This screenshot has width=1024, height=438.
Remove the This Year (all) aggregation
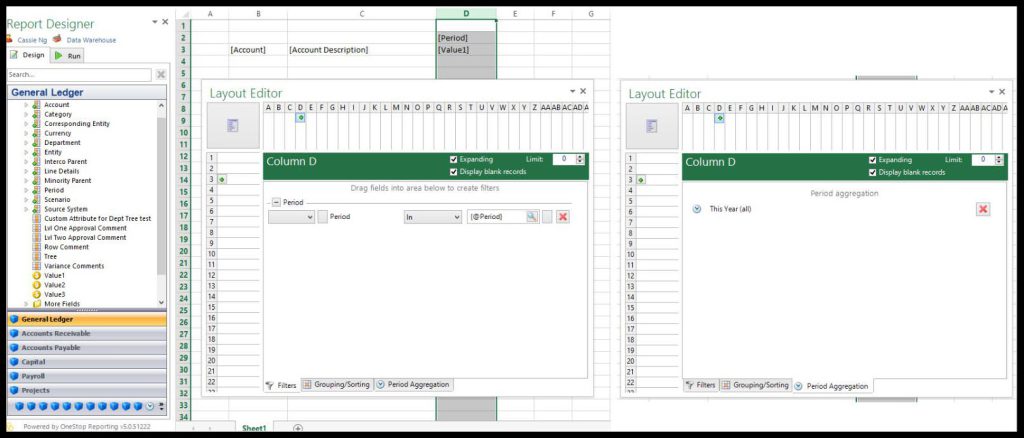point(982,209)
